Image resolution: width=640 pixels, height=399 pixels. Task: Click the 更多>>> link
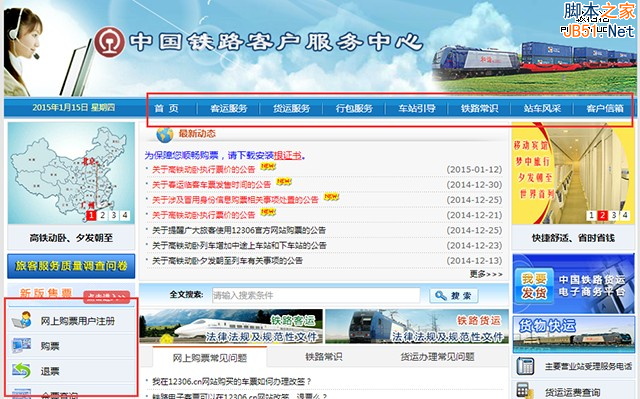point(486,274)
